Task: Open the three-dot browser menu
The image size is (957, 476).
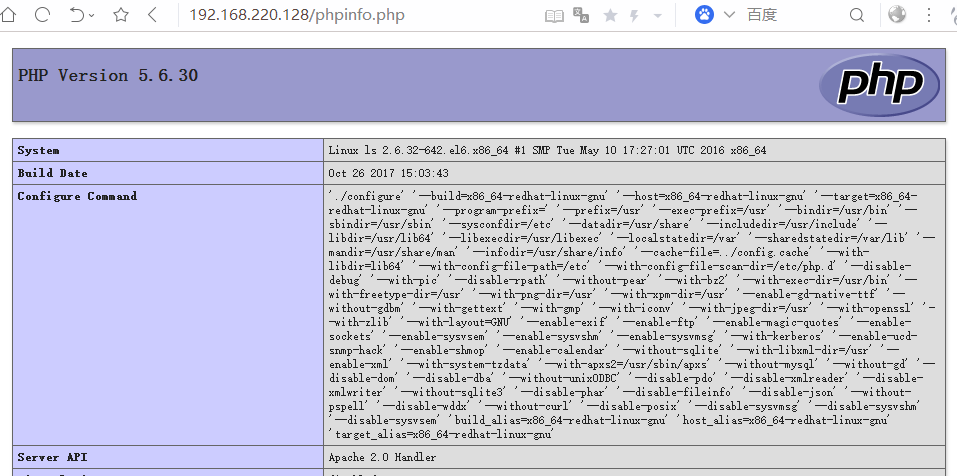Action: 928,15
